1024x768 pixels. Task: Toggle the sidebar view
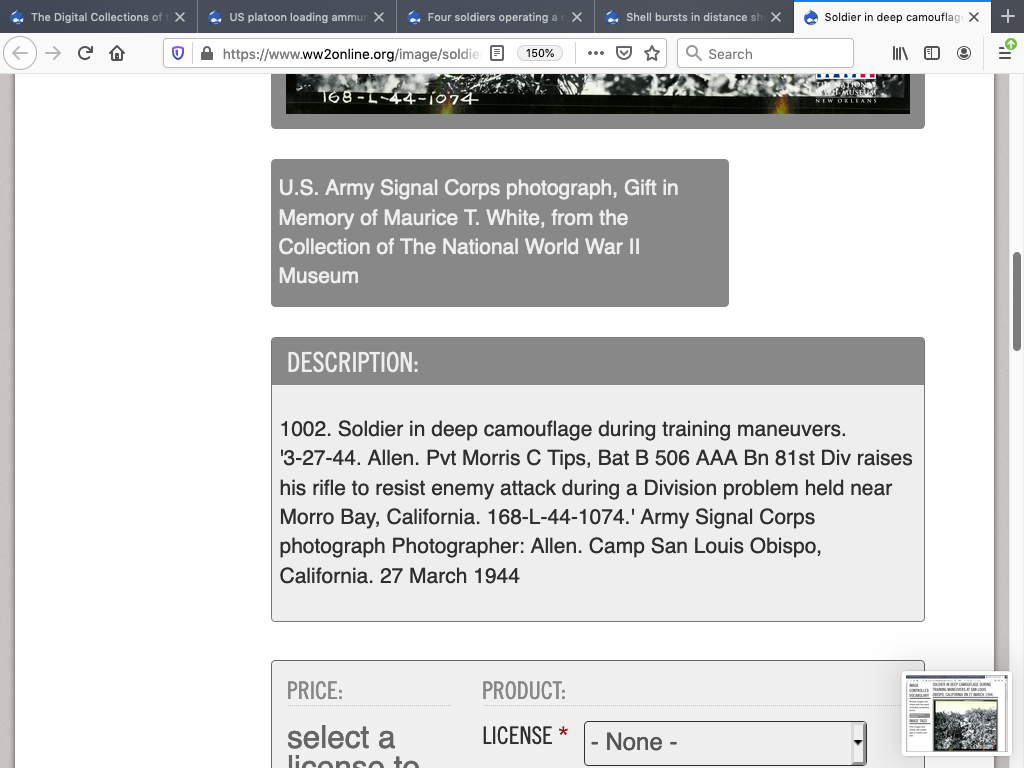click(x=931, y=53)
